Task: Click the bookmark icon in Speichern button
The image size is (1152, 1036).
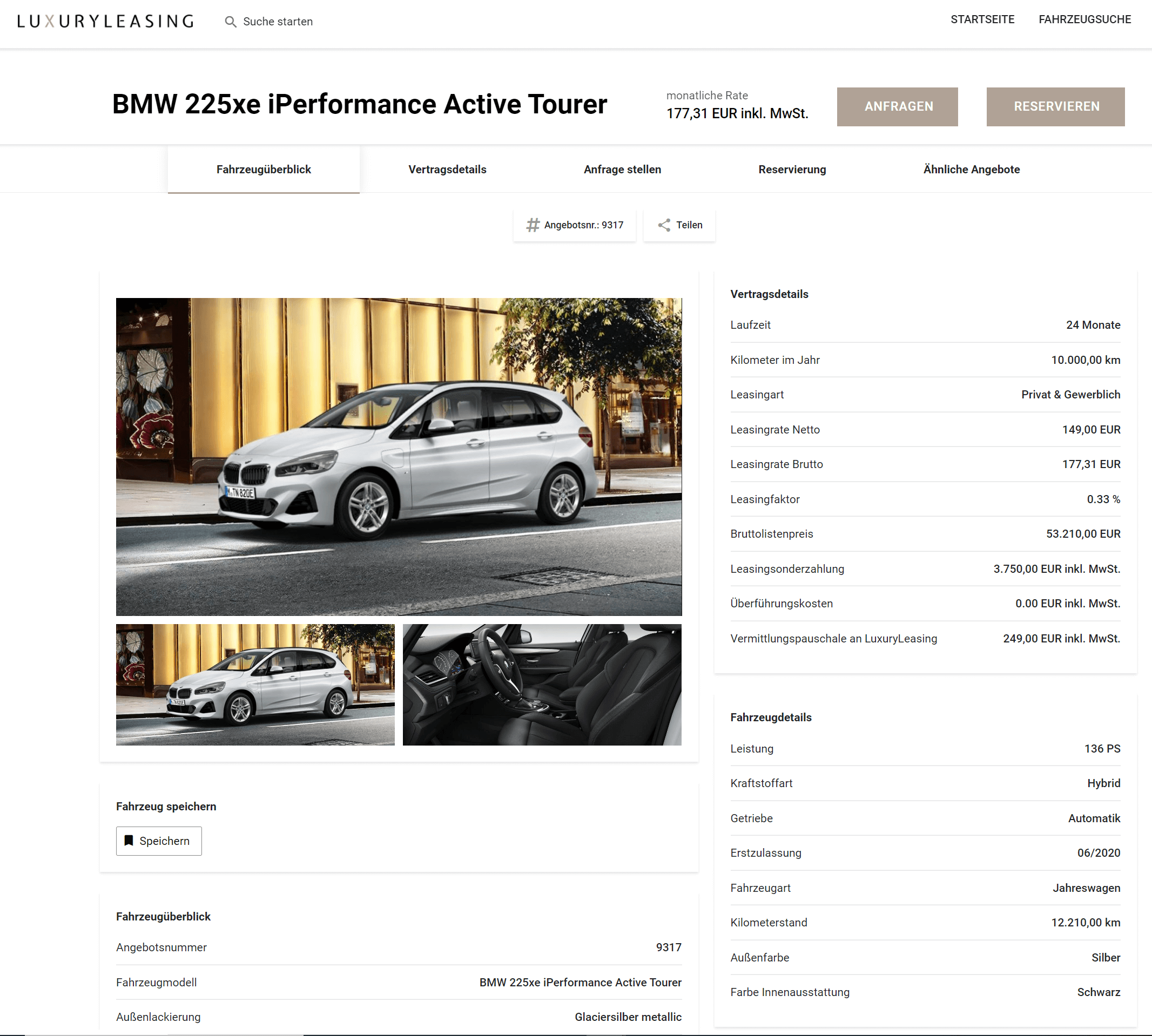Action: pyautogui.click(x=129, y=841)
